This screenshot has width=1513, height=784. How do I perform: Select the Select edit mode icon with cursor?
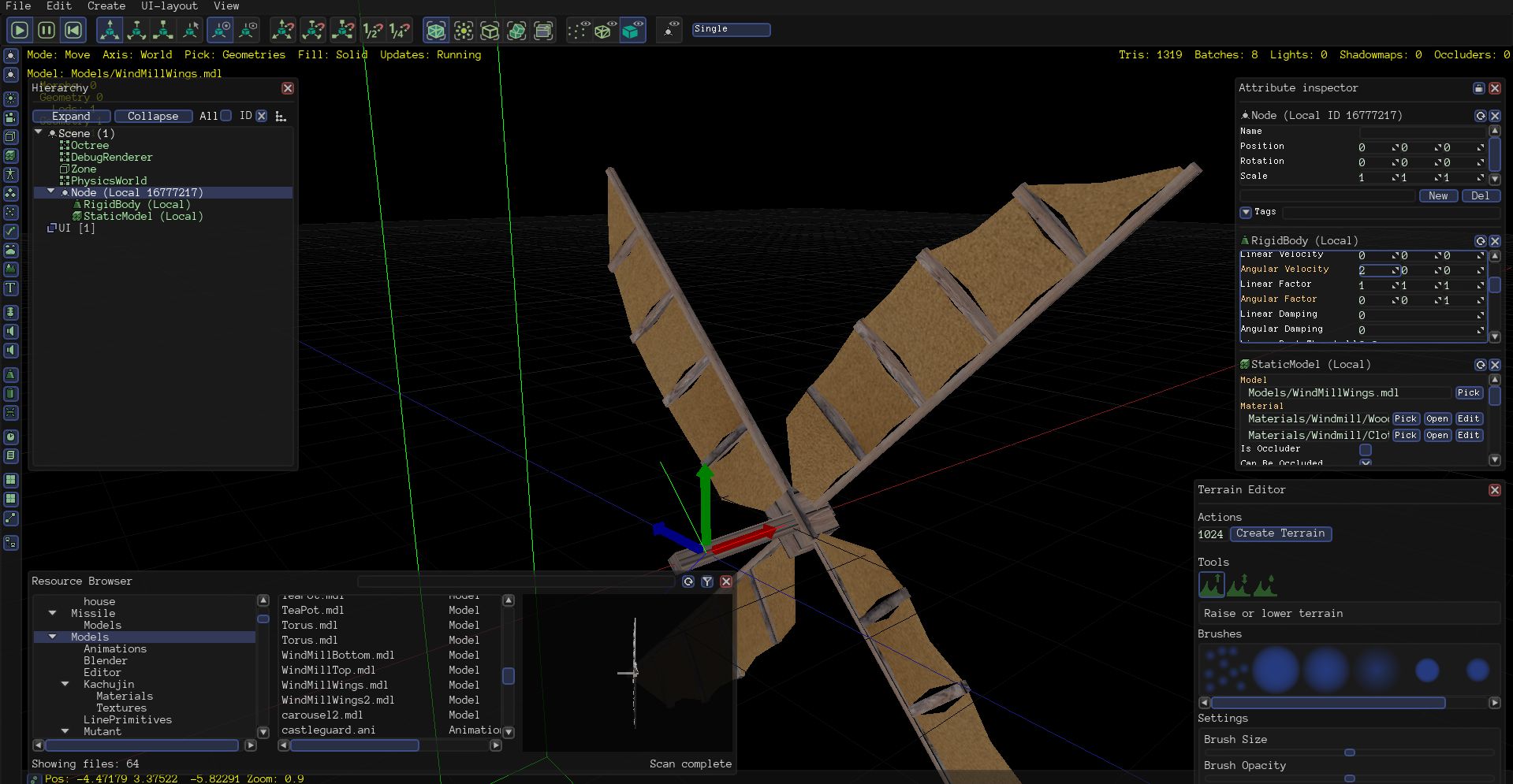click(190, 30)
